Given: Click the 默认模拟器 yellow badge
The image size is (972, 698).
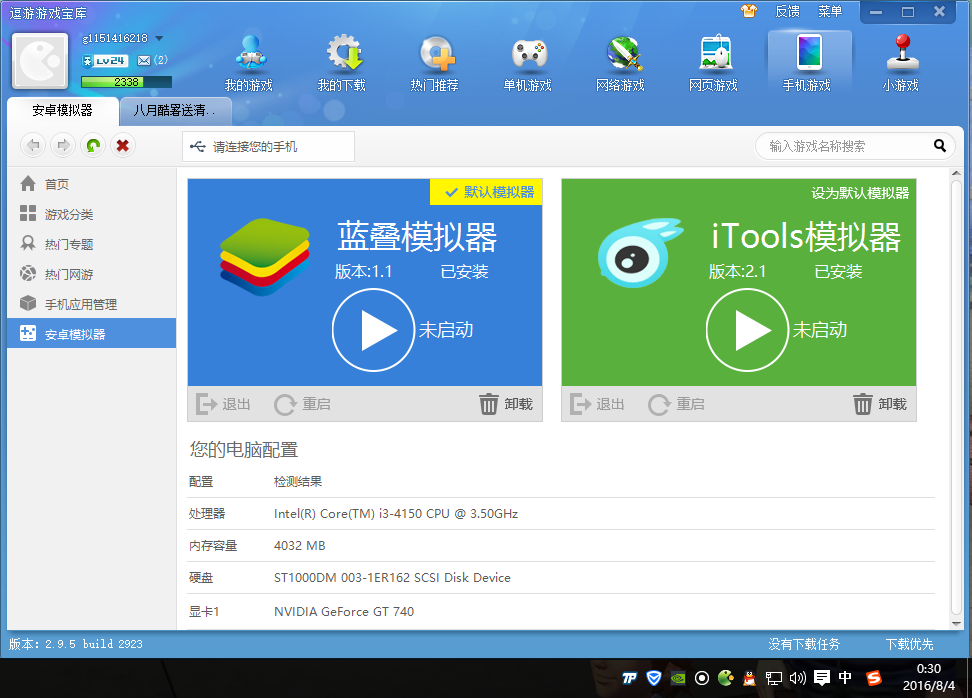Looking at the screenshot, I should pos(486,192).
